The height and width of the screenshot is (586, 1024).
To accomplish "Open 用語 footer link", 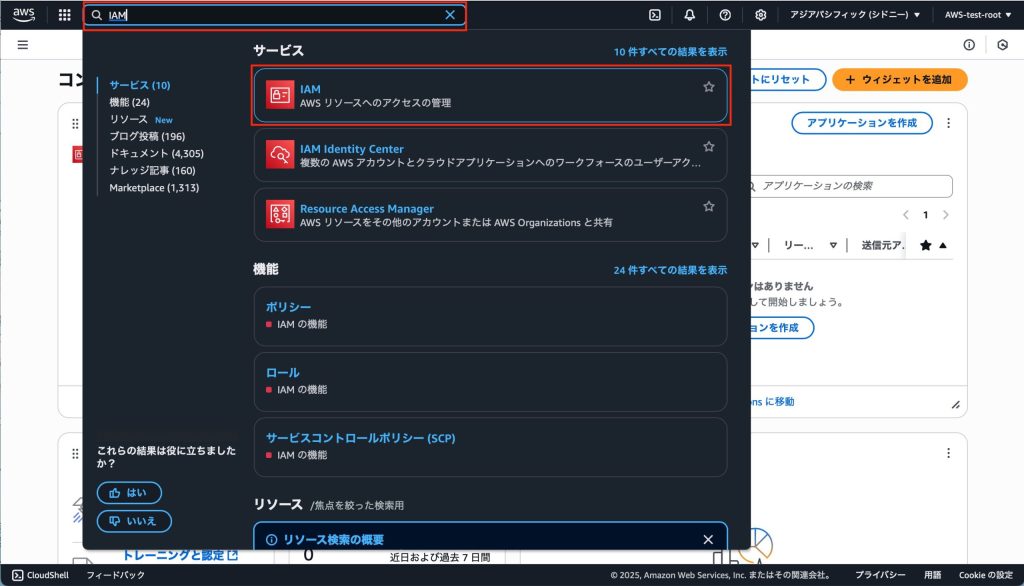I will click(x=933, y=575).
